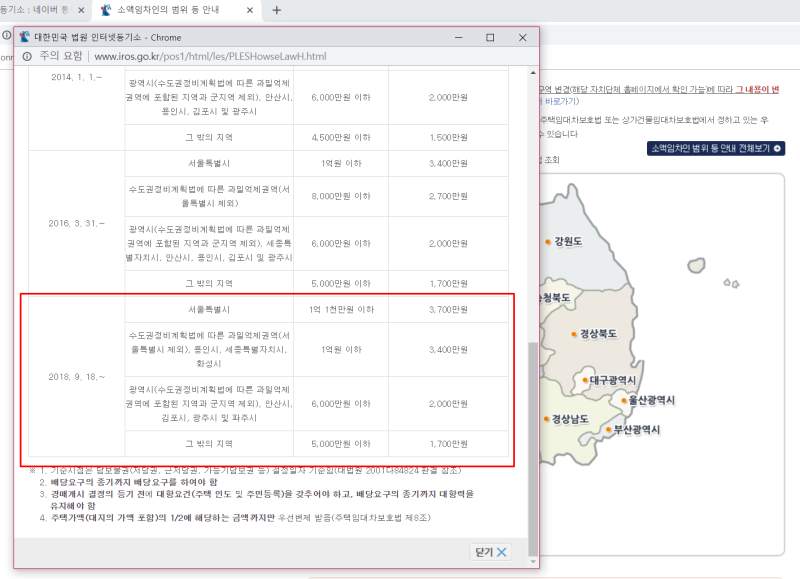Click the 강원도 map marker
The width and height of the screenshot is (800, 579).
pyautogui.click(x=548, y=242)
